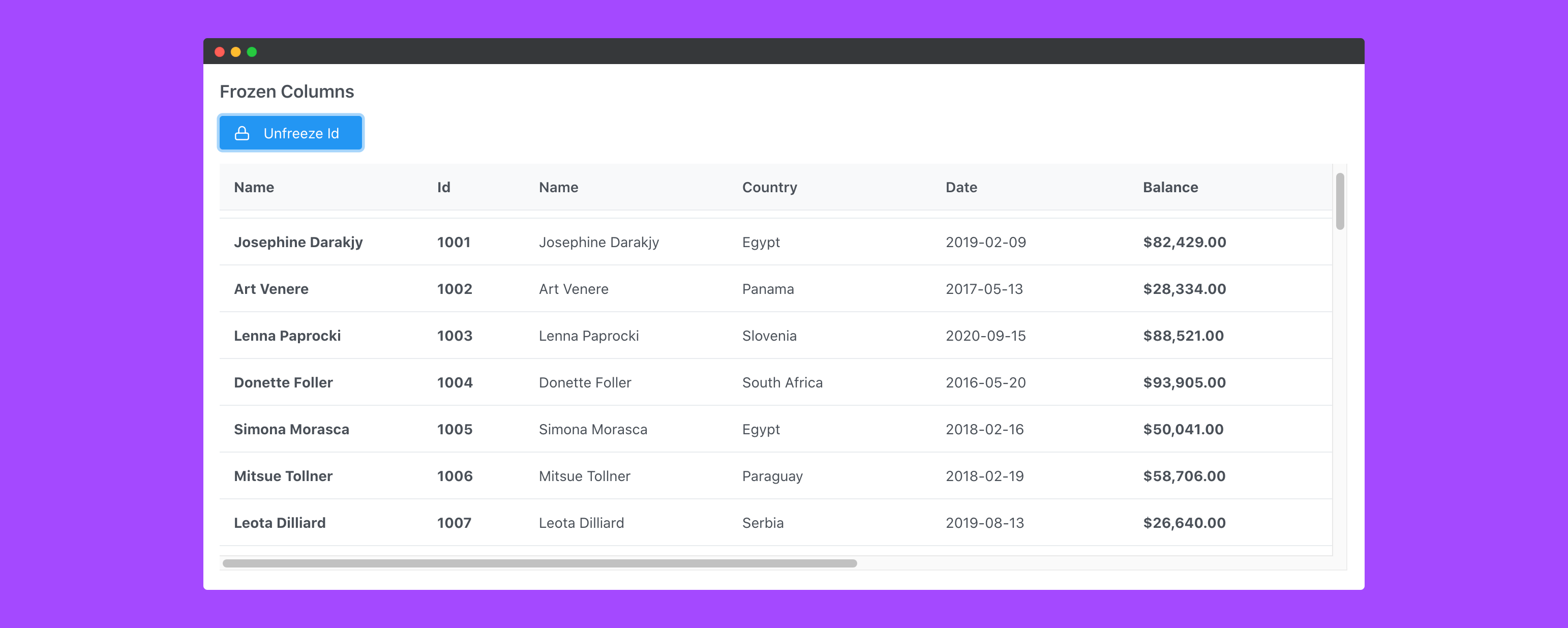1568x628 pixels.
Task: Click the horizontal scrollbar thumb
Action: coord(539,563)
